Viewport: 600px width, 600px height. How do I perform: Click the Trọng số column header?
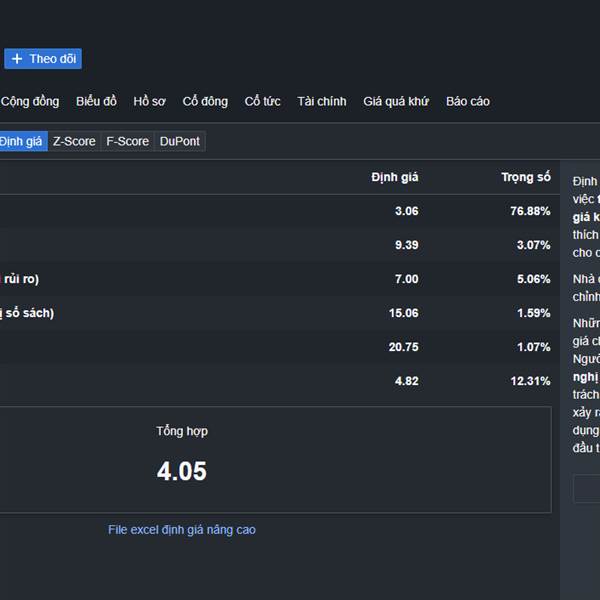pos(525,177)
